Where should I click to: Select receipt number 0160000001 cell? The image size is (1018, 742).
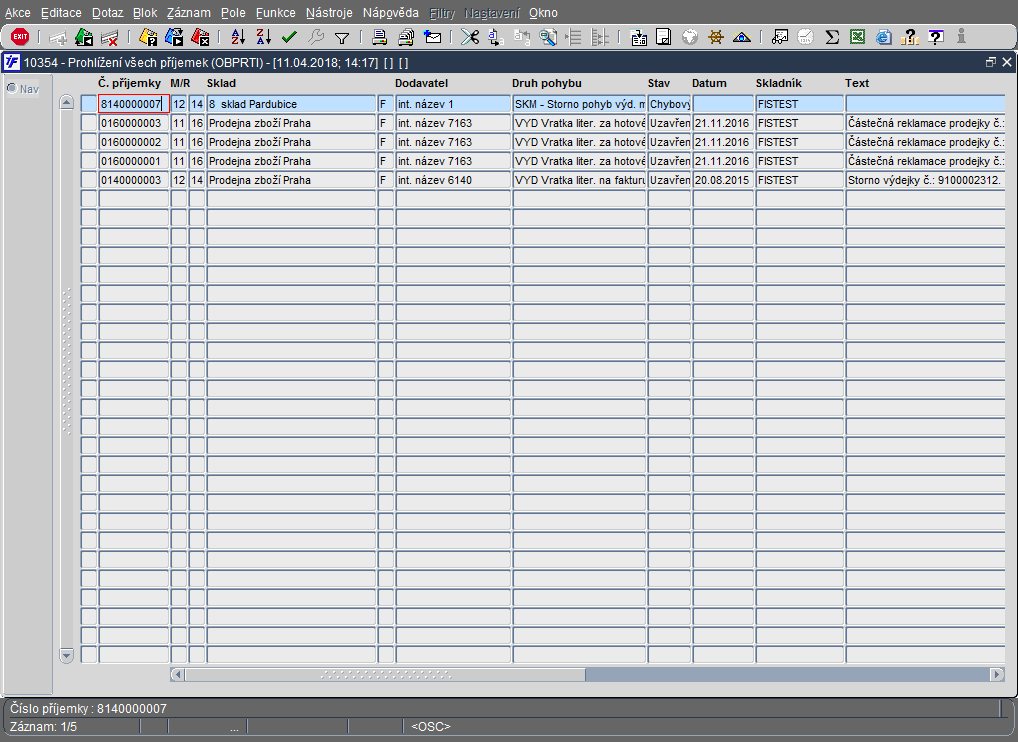coord(134,160)
